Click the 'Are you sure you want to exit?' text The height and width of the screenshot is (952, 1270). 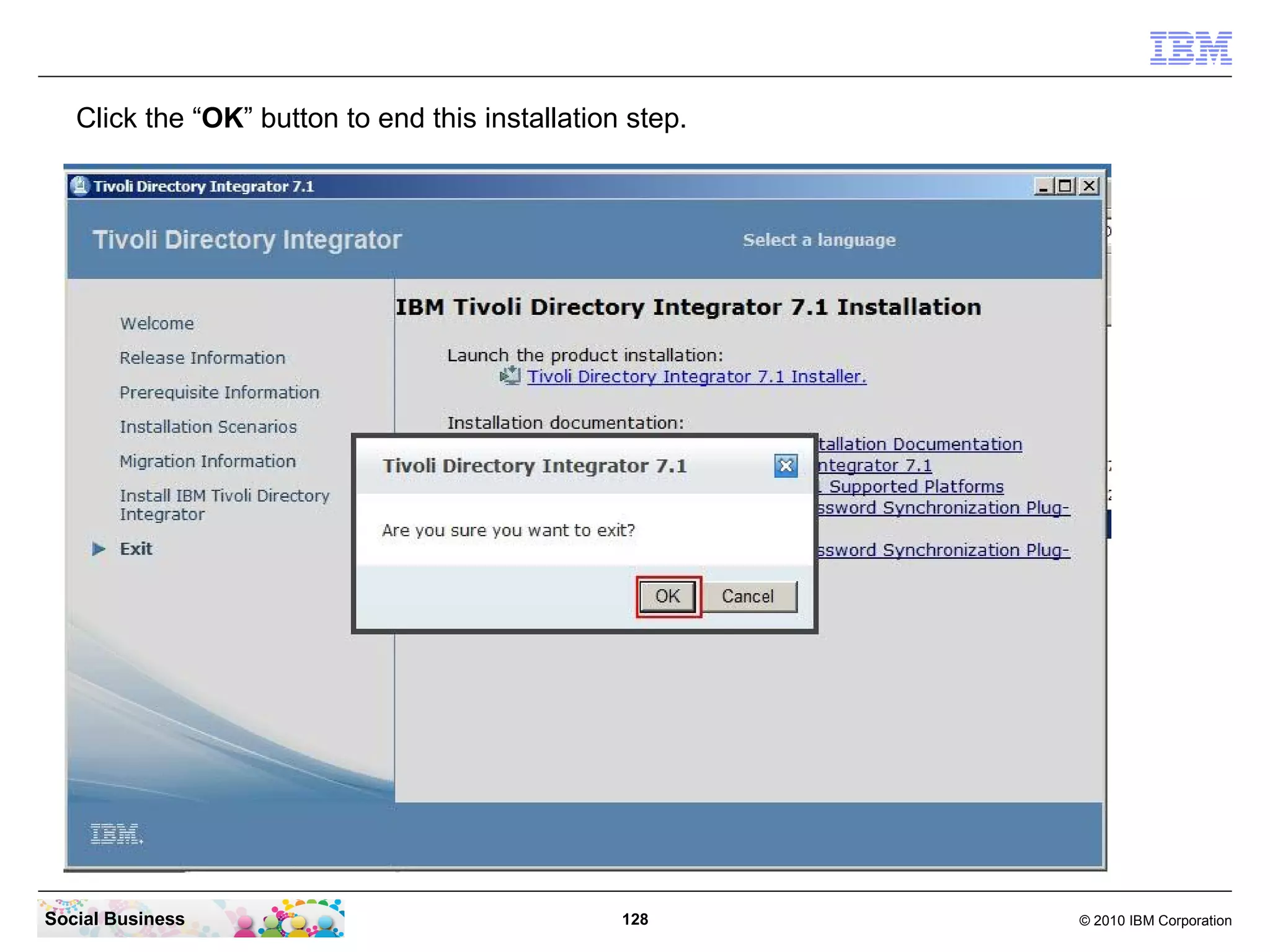[x=508, y=531]
